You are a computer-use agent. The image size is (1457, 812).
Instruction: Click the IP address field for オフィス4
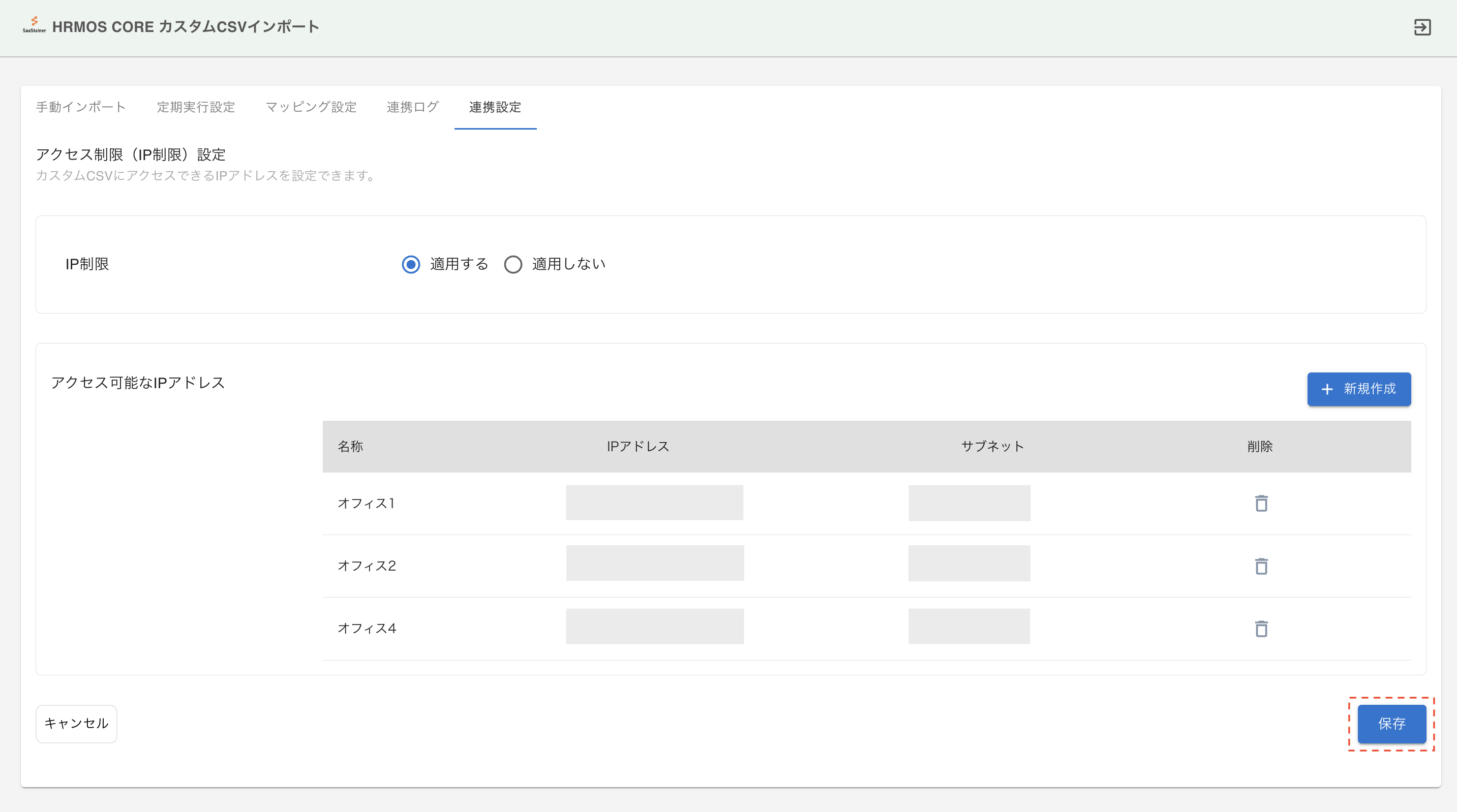(654, 626)
